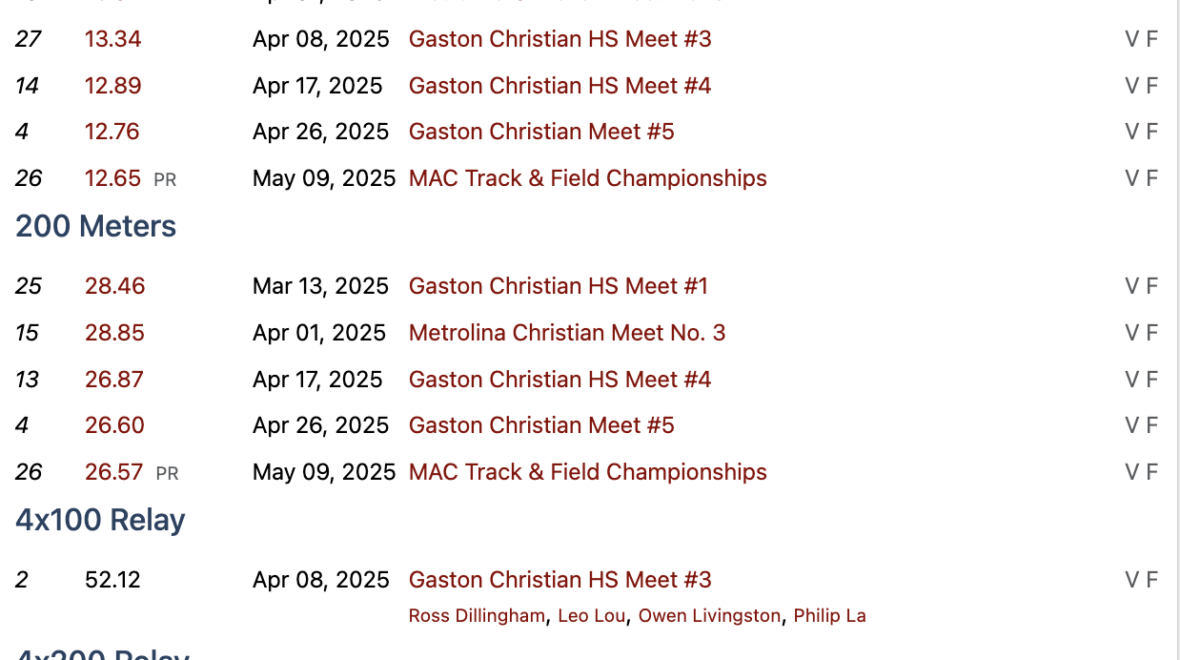Select the 26.60 time link
The image size is (1180, 660).
(114, 425)
